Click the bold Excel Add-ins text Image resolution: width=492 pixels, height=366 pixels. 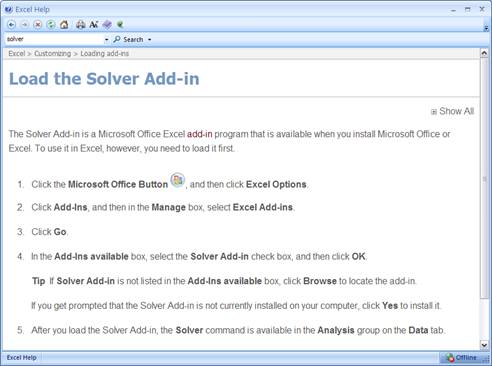coord(263,207)
